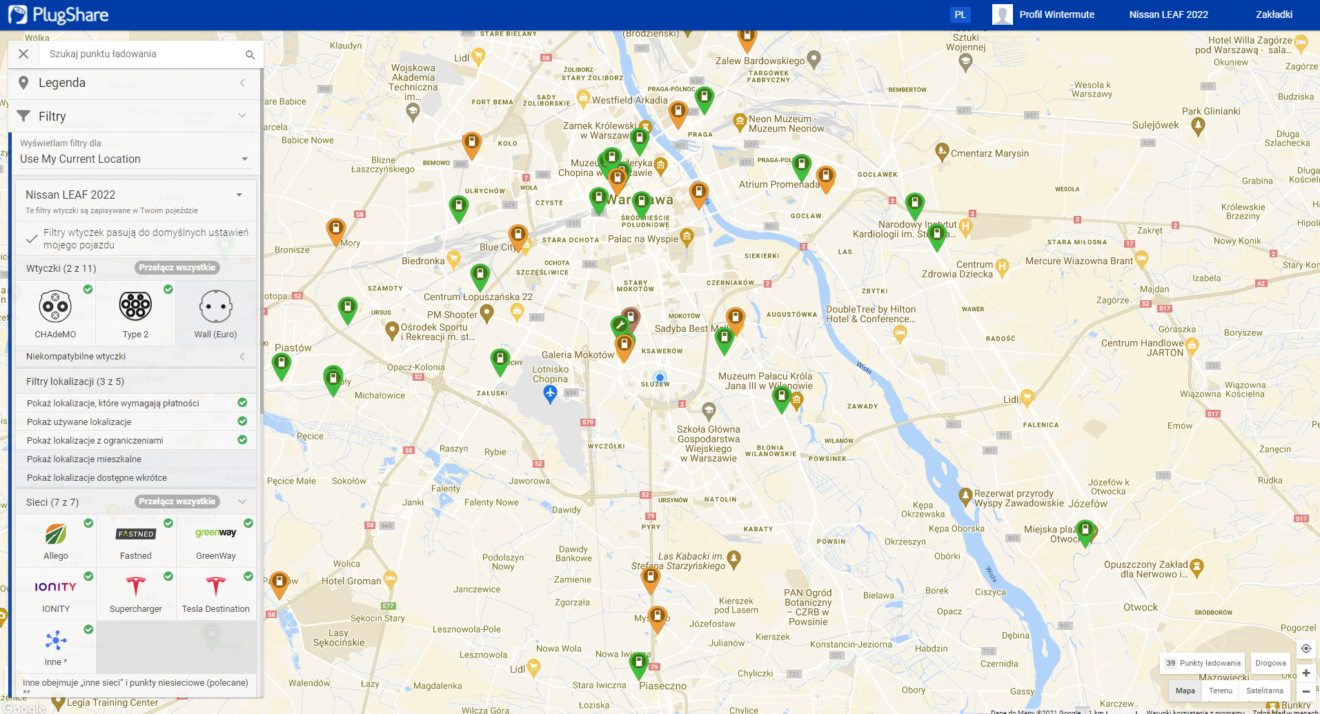Click the search magnifier icon
Image resolution: width=1320 pixels, height=714 pixels.
[x=250, y=54]
